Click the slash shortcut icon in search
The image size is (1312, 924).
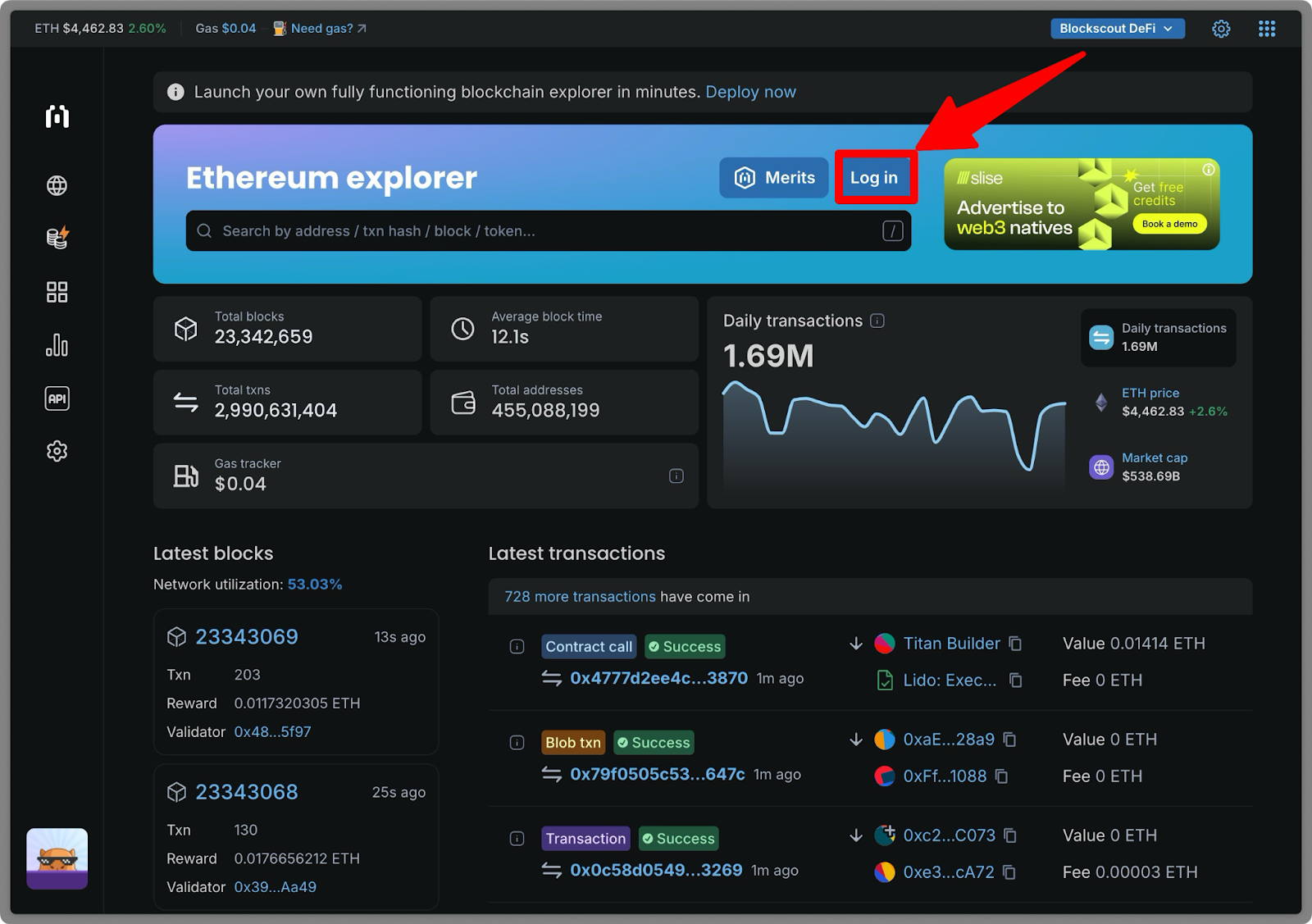(x=892, y=231)
